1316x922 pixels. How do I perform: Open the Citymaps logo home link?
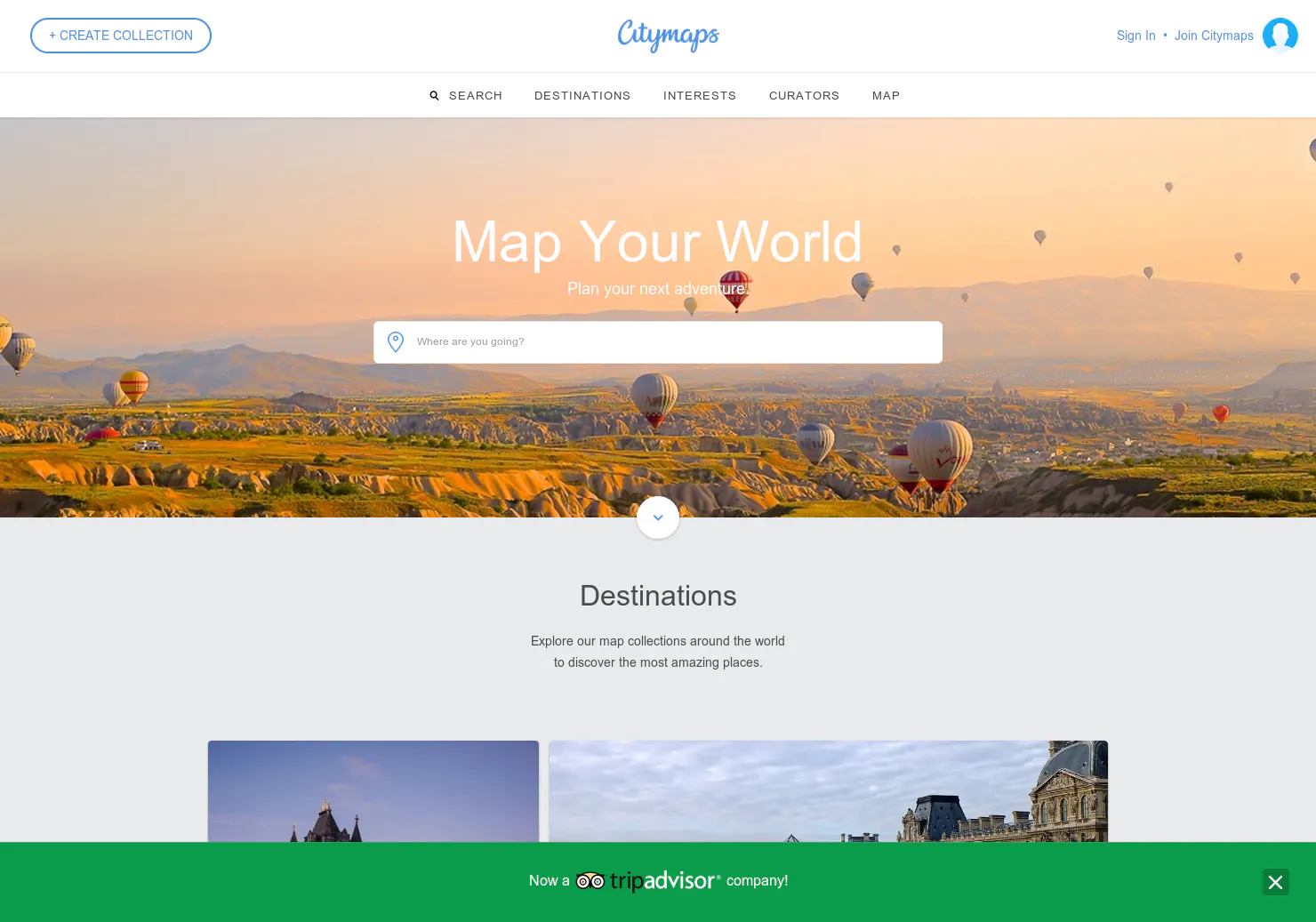(x=669, y=36)
